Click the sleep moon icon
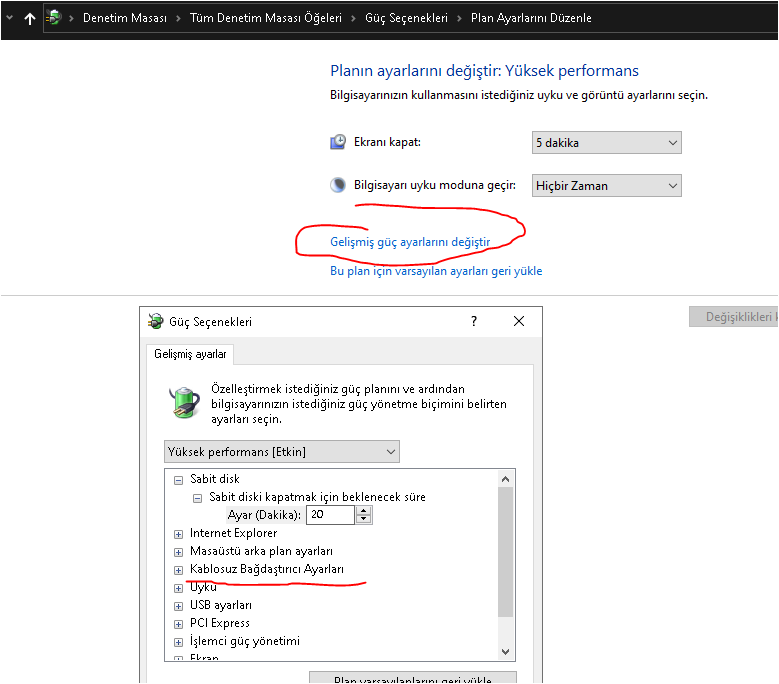Image resolution: width=779 pixels, height=684 pixels. coord(338,185)
